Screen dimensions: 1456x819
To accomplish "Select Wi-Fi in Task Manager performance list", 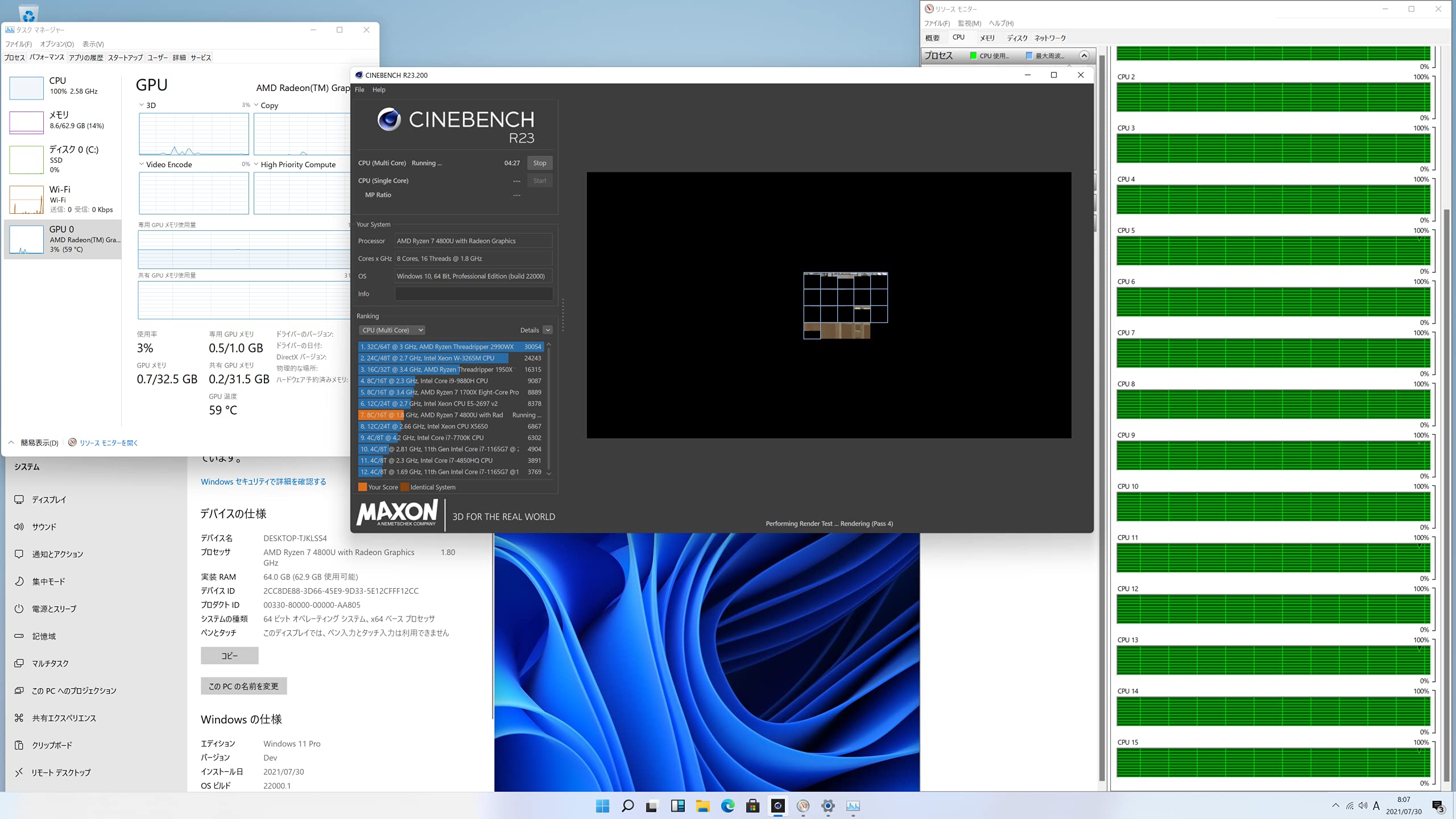I will click(63, 199).
